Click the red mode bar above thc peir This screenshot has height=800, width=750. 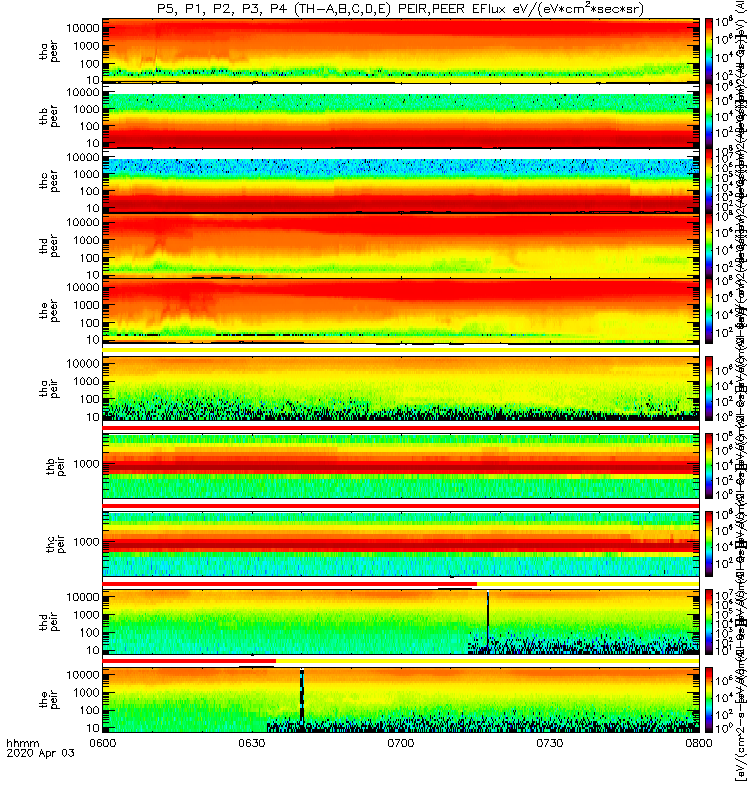point(401,506)
